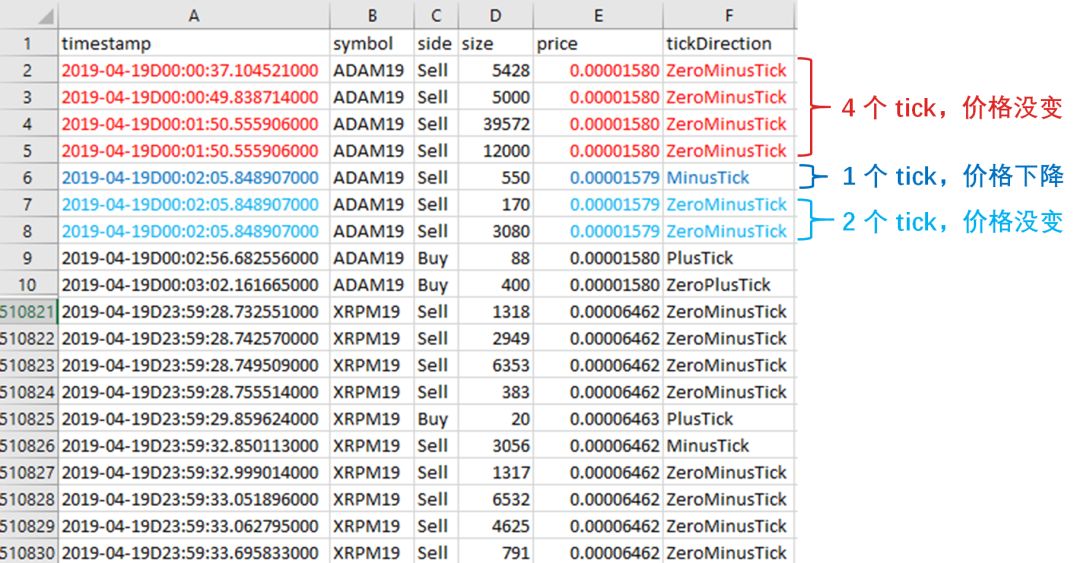Select timestamp 2019-04-19D00:02:56.682556000 cell
The width and height of the screenshot is (1080, 563).
click(194, 258)
